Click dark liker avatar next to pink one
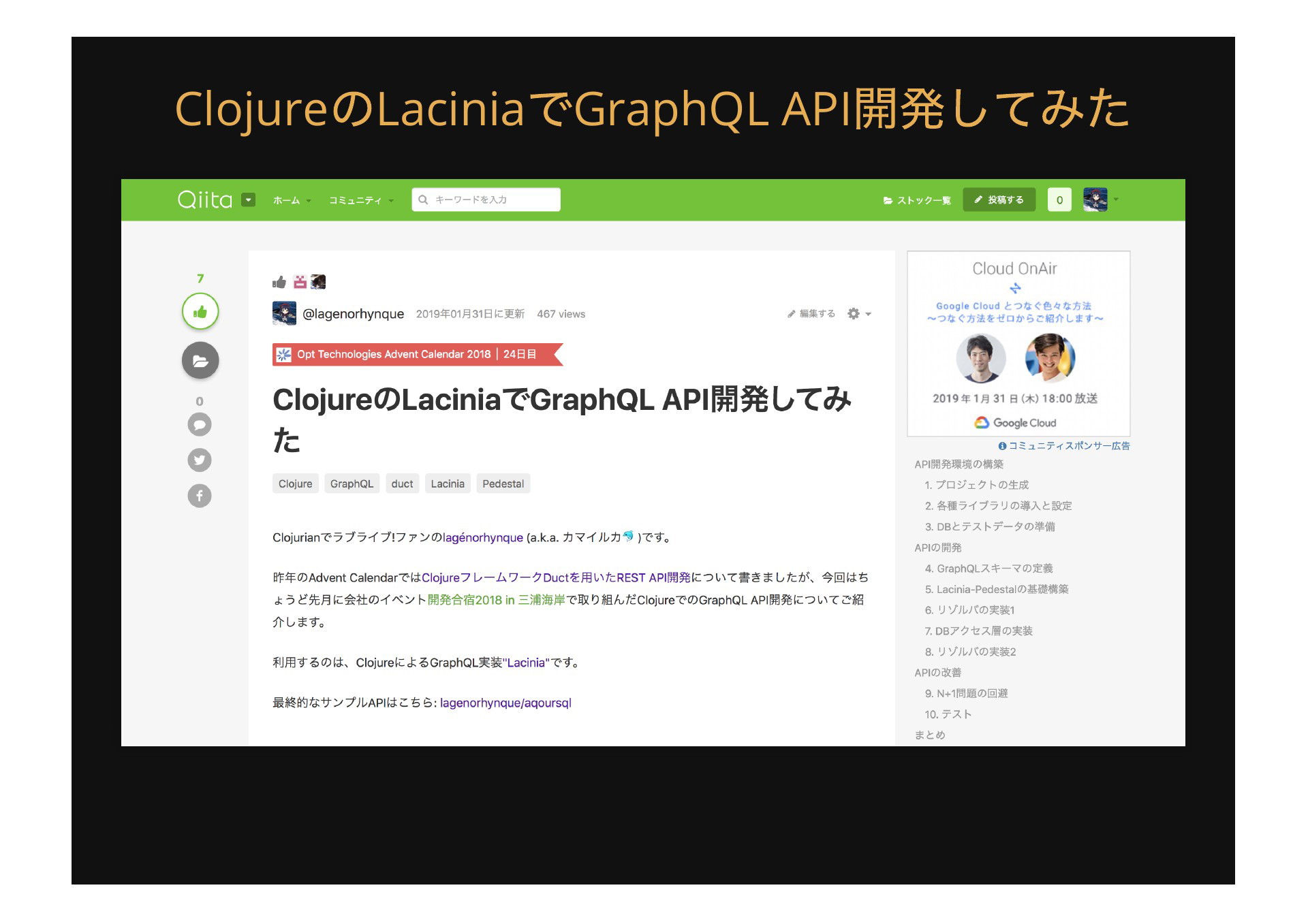Viewport: 1308px width, 924px height. tap(318, 282)
